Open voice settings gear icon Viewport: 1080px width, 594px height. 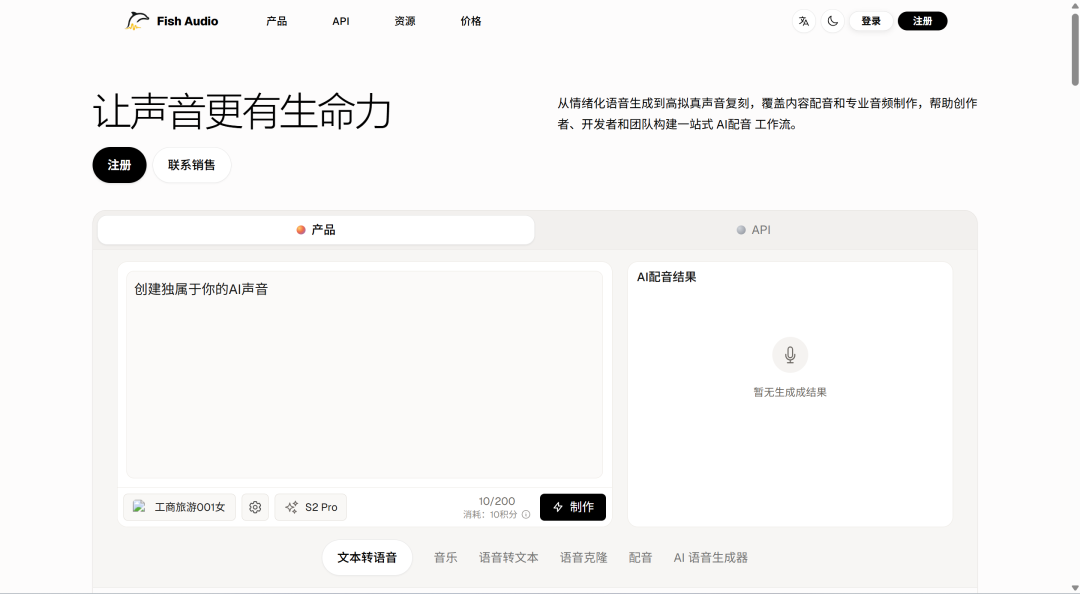pyautogui.click(x=255, y=507)
